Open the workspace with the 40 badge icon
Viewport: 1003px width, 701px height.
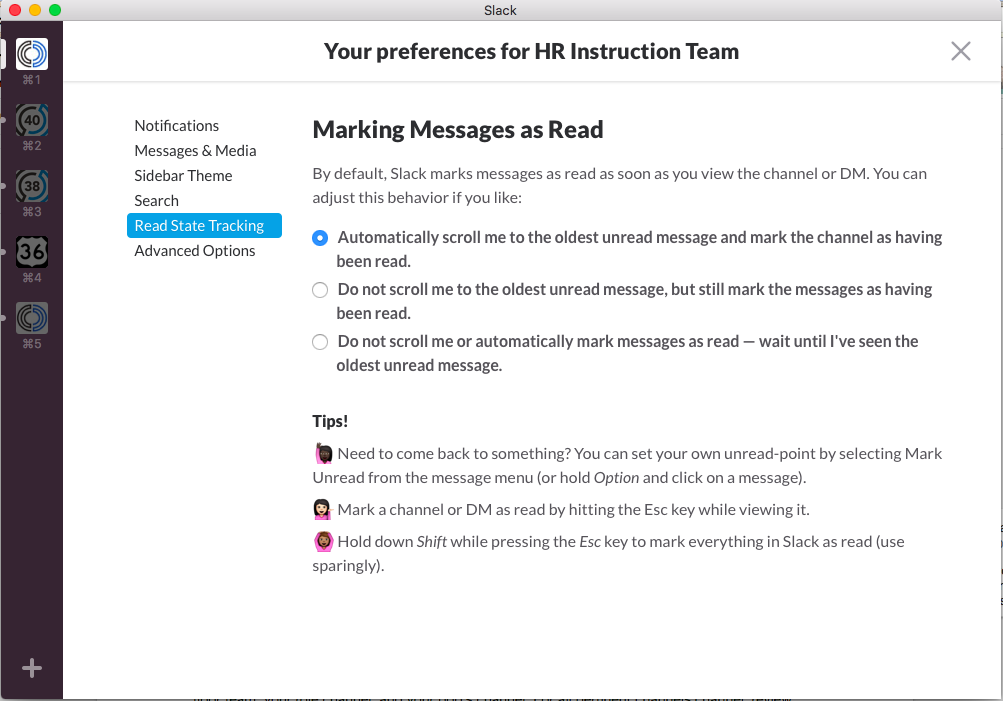click(x=32, y=120)
